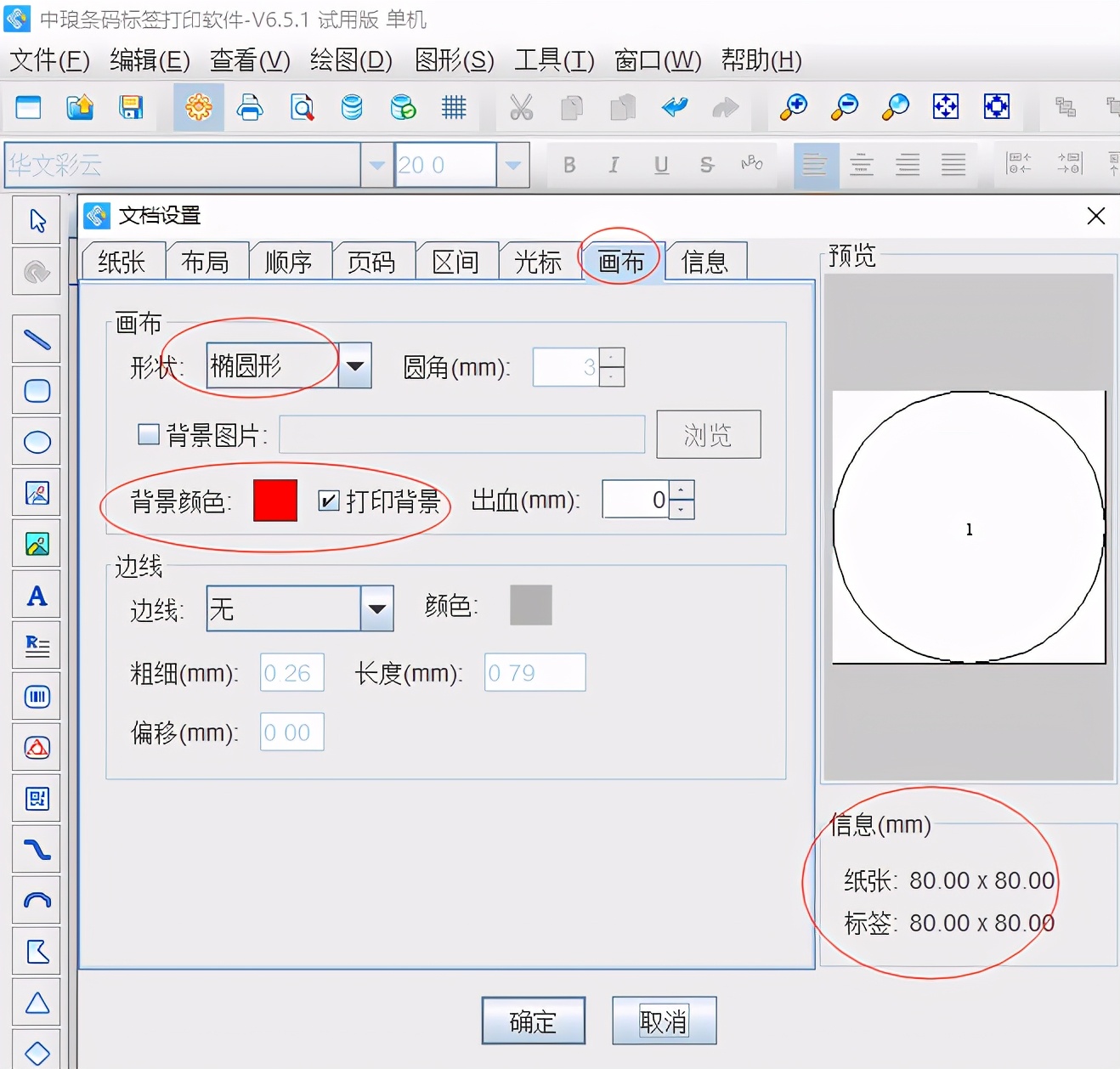Expand the 边线 style dropdown
This screenshot has width=1120, height=1069.
[x=377, y=608]
